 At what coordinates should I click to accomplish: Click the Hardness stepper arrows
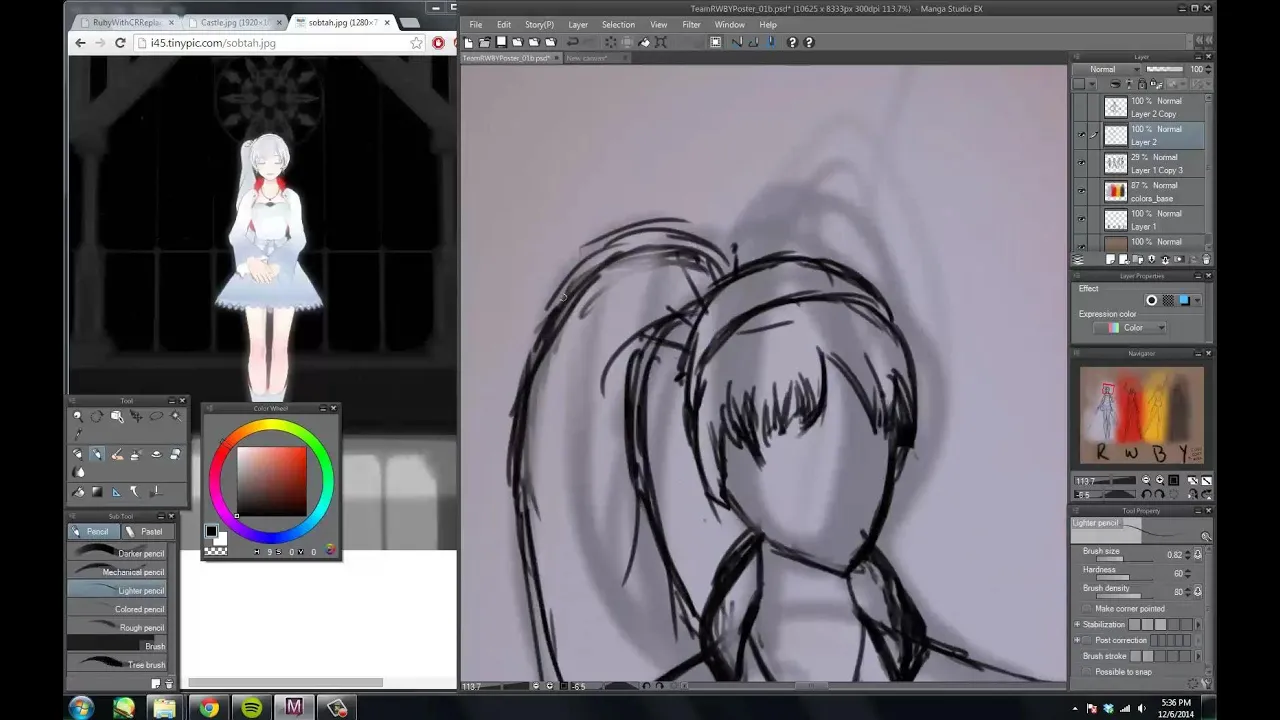[1188, 574]
